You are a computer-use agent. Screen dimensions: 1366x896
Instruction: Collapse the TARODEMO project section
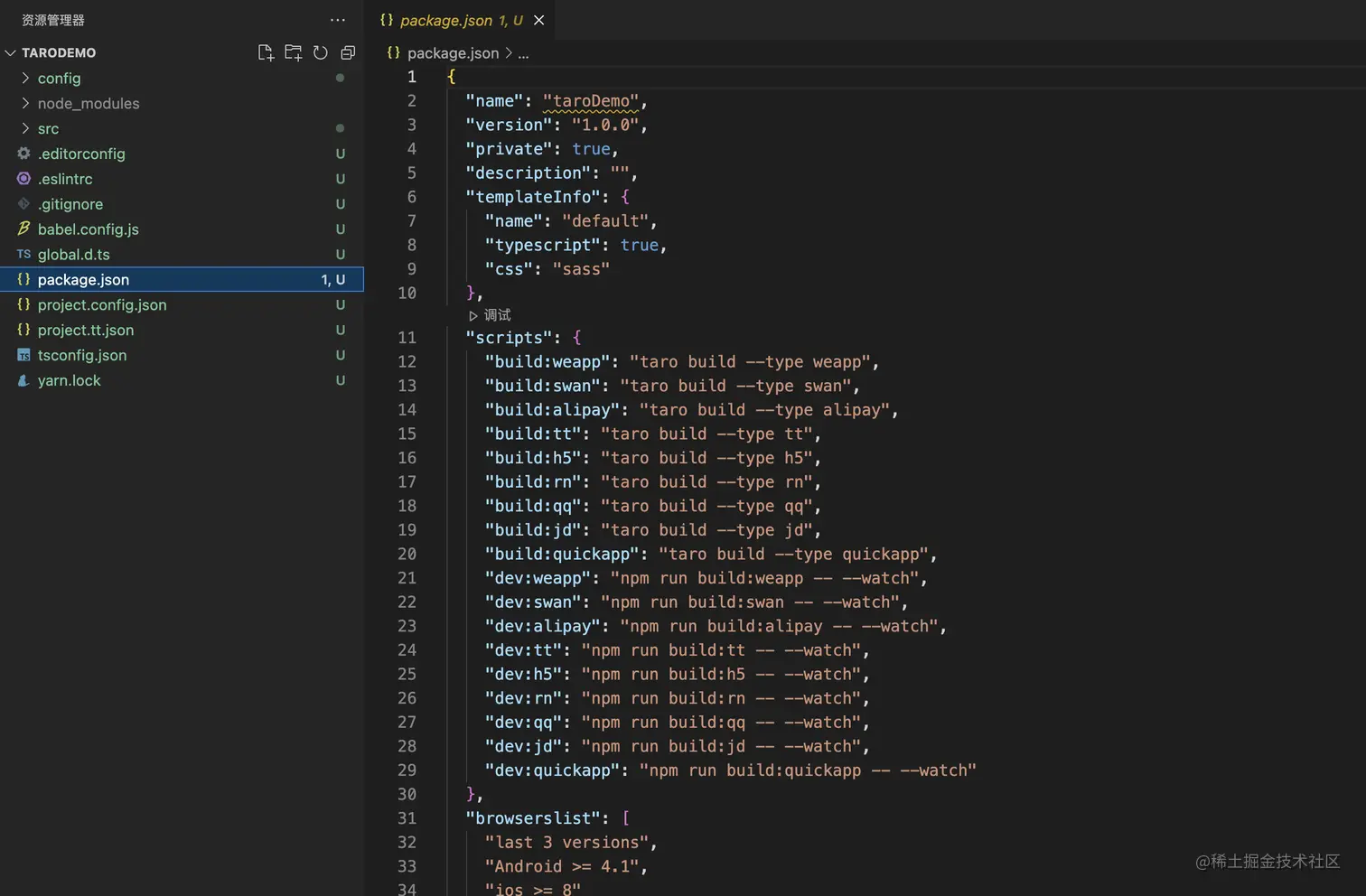click(11, 52)
